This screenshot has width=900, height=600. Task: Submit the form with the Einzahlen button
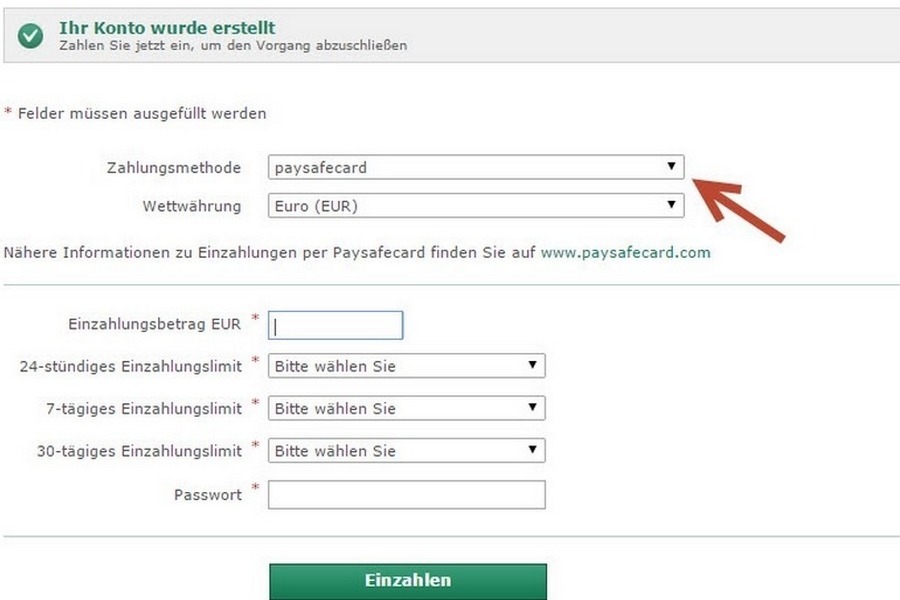408,581
